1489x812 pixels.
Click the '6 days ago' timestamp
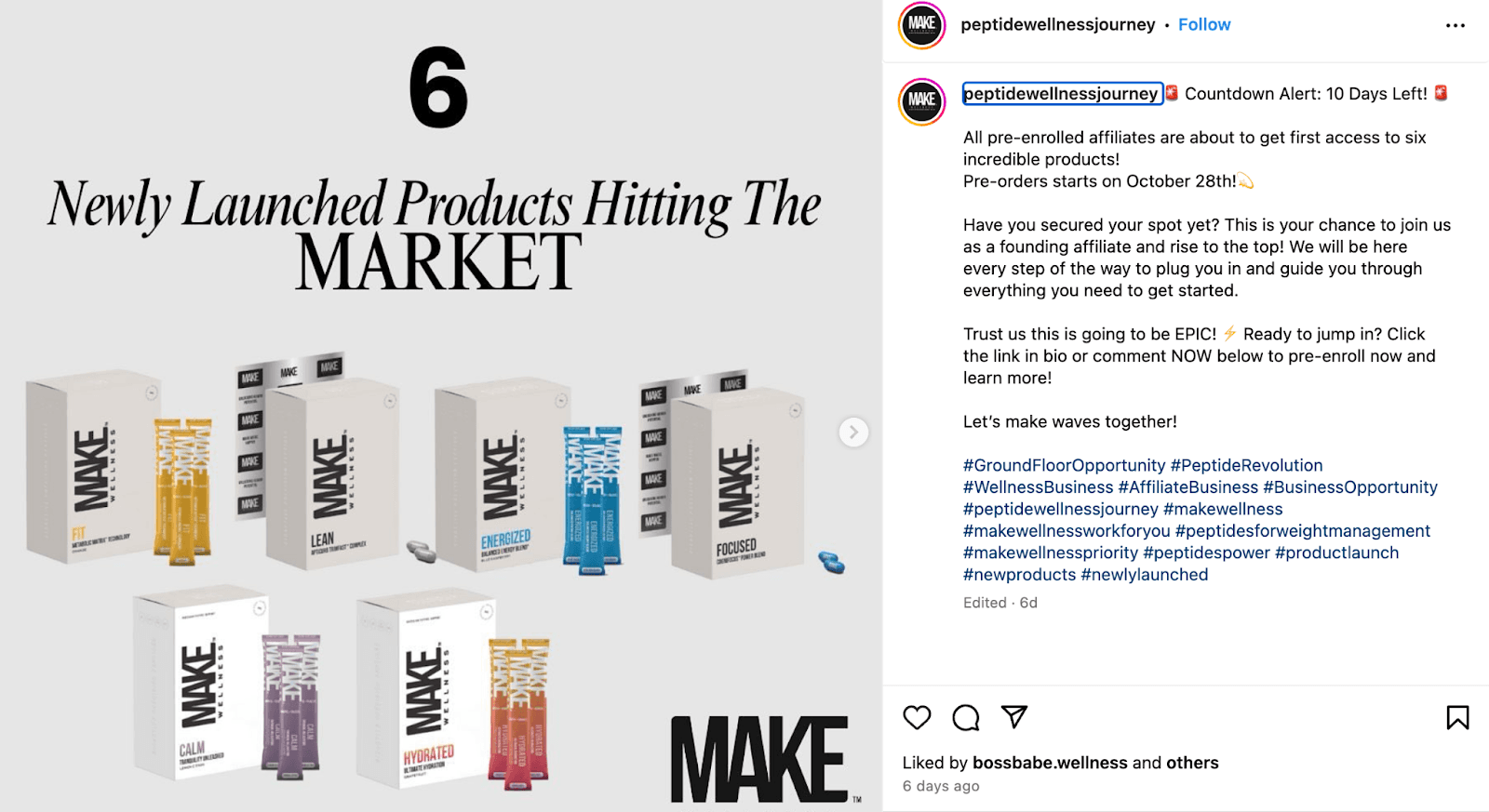[x=940, y=786]
